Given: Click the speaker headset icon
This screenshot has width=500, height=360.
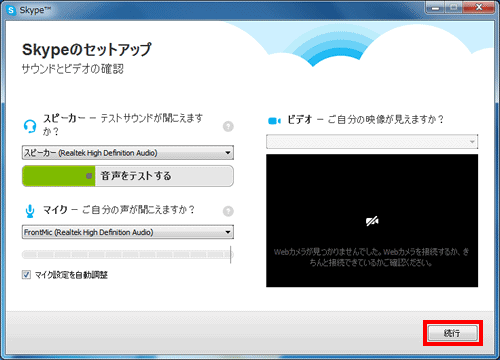Looking at the screenshot, I should coord(30,126).
